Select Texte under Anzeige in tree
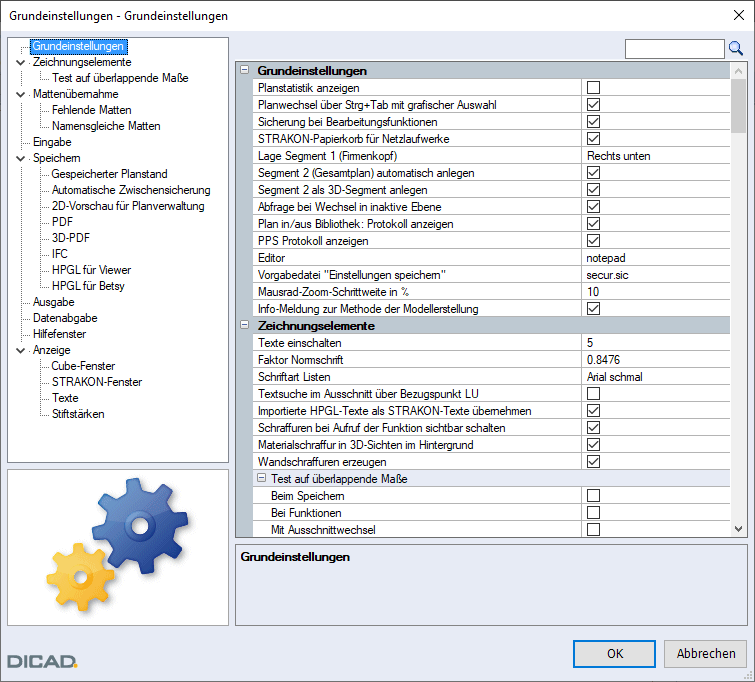Screen dimensions: 755x682 point(65,398)
